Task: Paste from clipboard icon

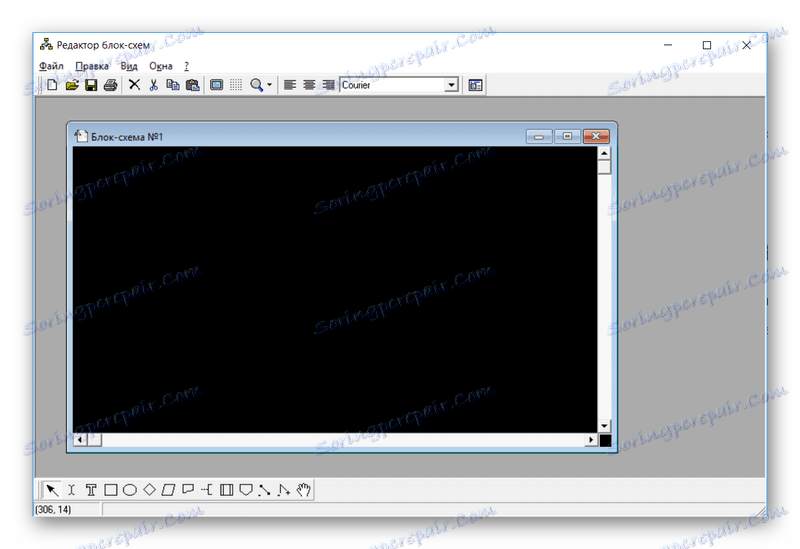Action: [192, 85]
